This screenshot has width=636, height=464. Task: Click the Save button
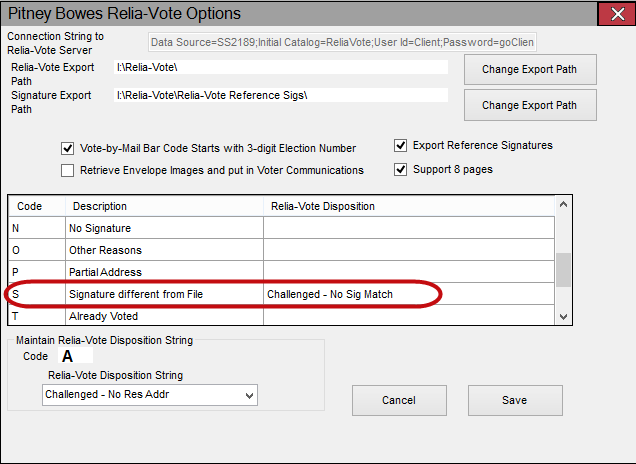(x=515, y=400)
